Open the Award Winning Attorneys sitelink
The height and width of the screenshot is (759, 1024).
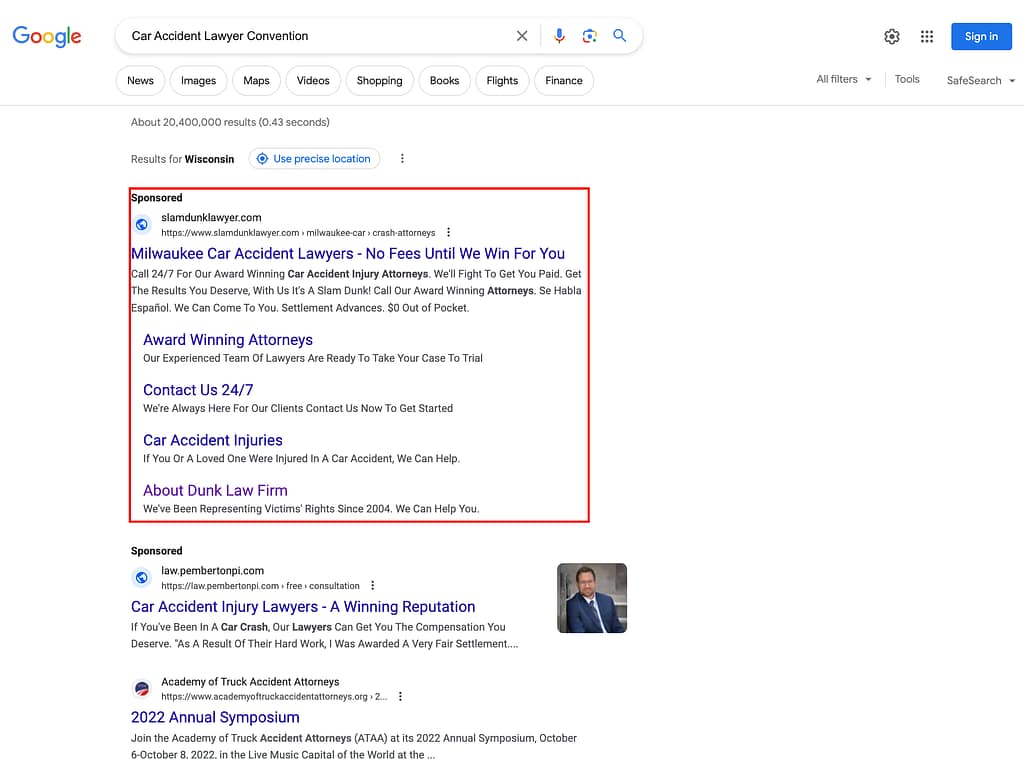(228, 340)
